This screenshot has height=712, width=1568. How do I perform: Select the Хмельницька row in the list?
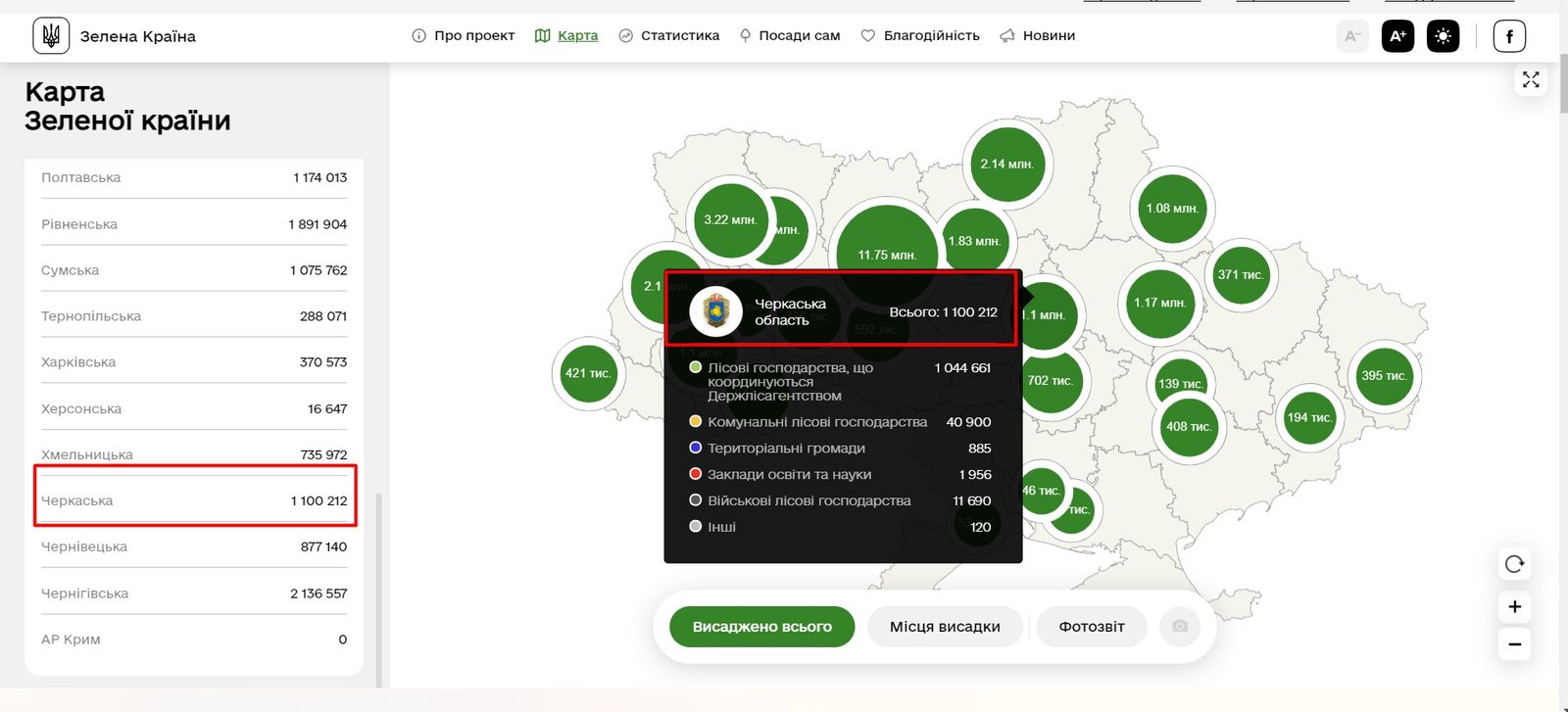coord(194,454)
